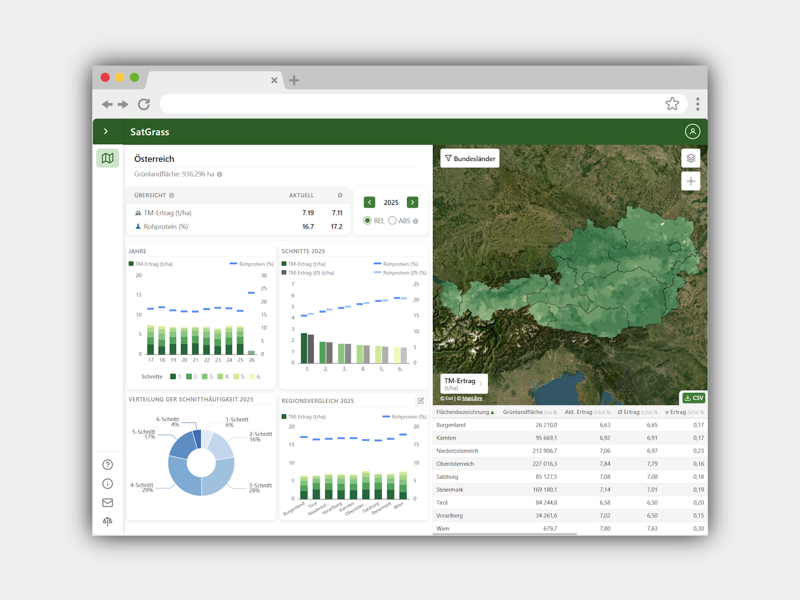Show info icon beside ABS option
This screenshot has height=600, width=800.
tap(415, 221)
